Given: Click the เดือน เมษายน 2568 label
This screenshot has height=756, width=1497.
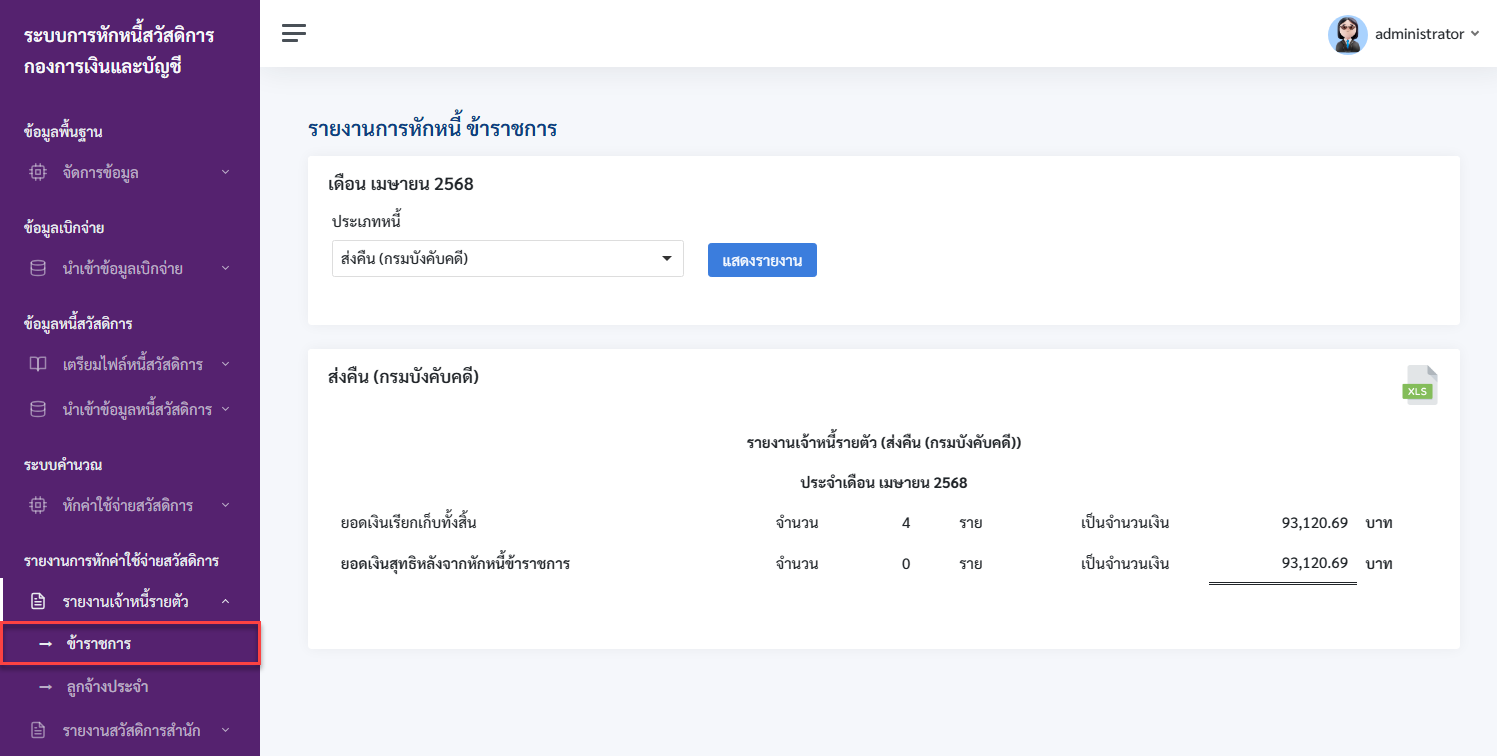Looking at the screenshot, I should tap(400, 184).
